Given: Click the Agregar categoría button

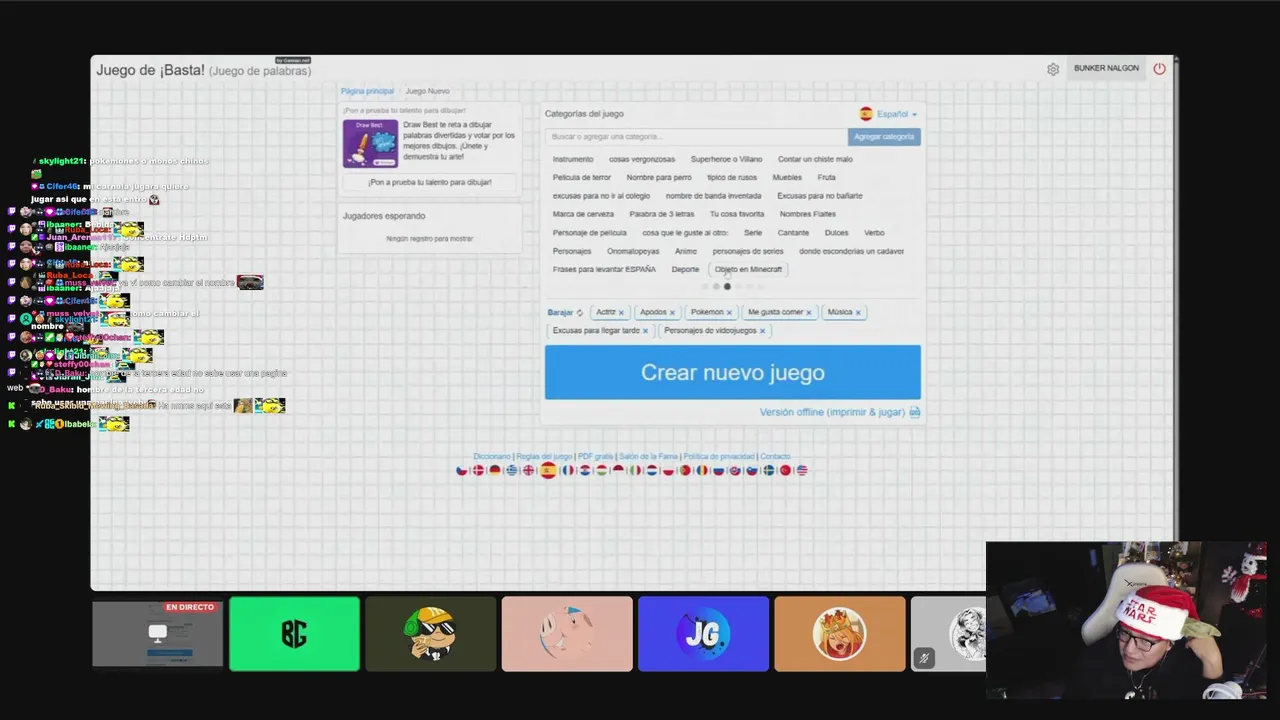Looking at the screenshot, I should [884, 137].
